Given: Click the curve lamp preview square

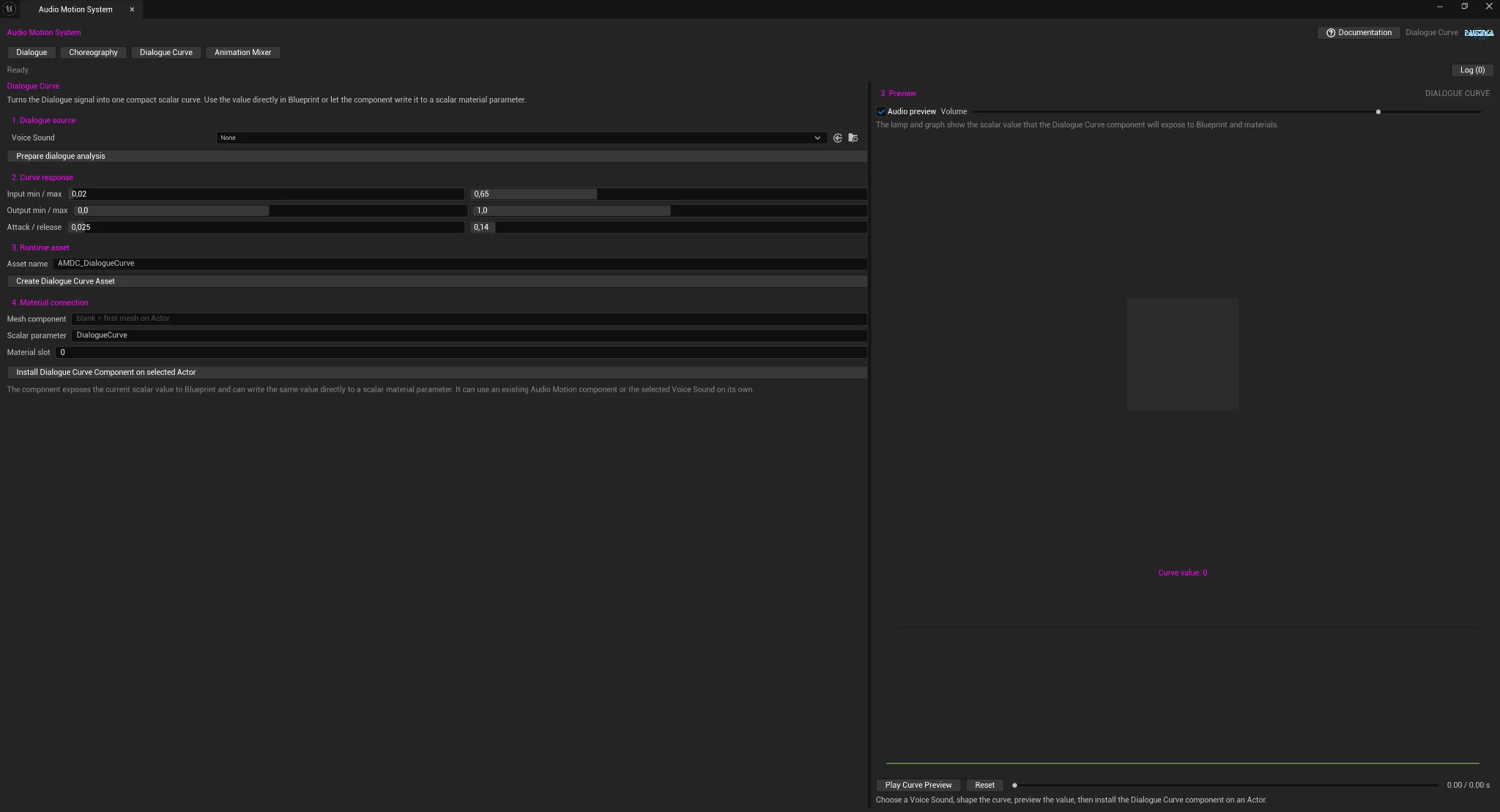Looking at the screenshot, I should (x=1182, y=354).
